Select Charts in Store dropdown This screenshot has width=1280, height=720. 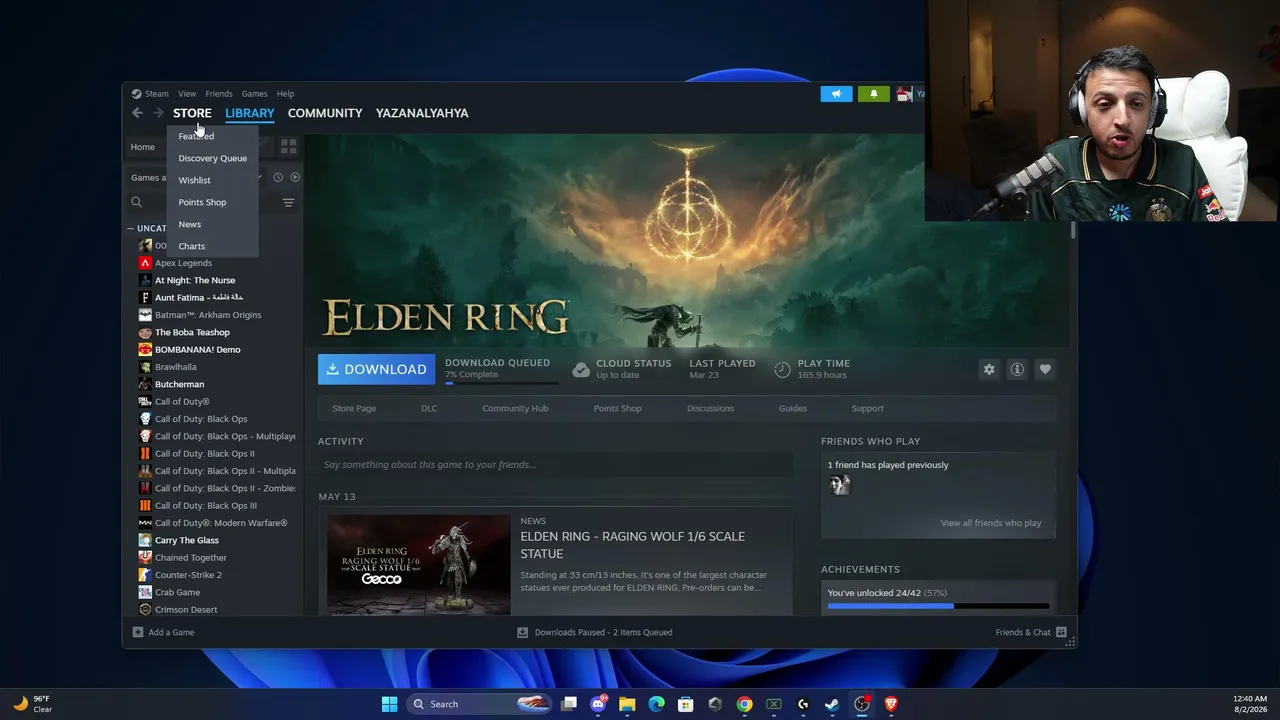(192, 246)
